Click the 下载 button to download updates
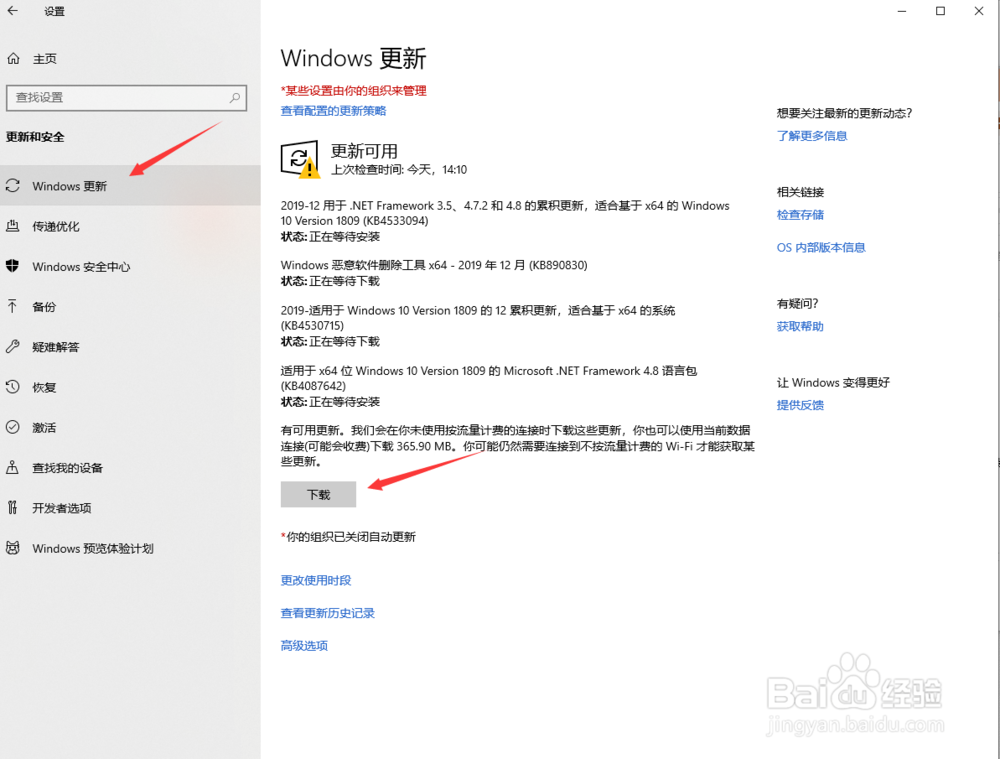 (318, 494)
